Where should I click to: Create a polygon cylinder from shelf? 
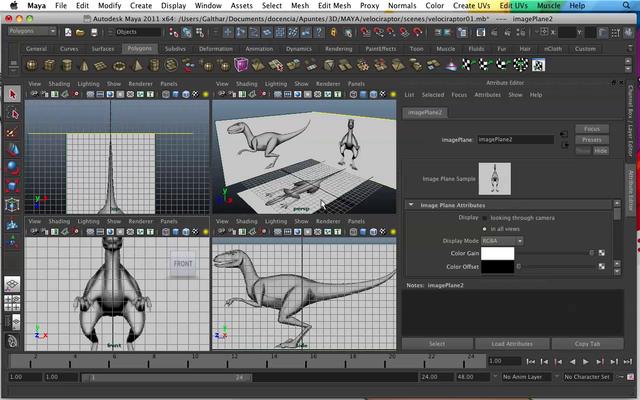pyautogui.click(x=67, y=65)
